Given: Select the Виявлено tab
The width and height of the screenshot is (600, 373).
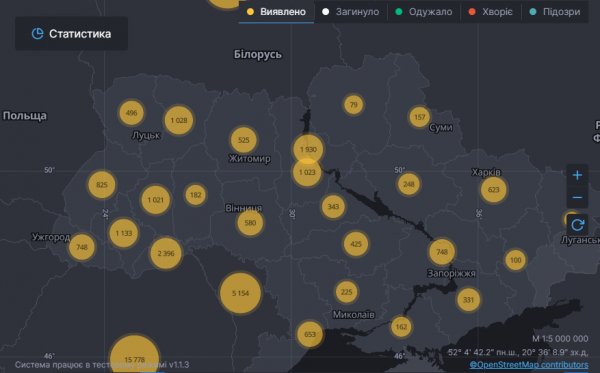Looking at the screenshot, I should [276, 12].
